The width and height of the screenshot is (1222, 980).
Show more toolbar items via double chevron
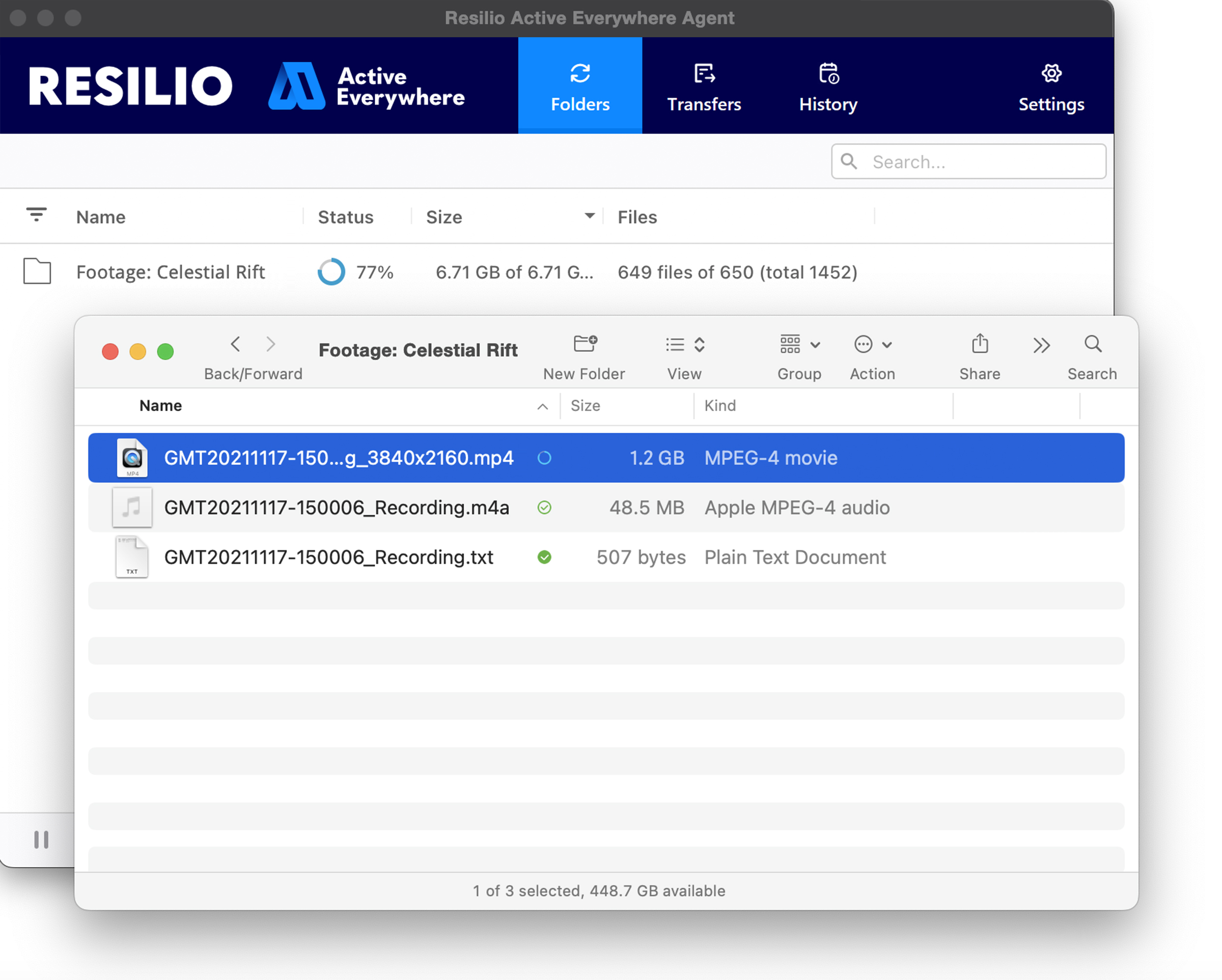(x=1041, y=345)
